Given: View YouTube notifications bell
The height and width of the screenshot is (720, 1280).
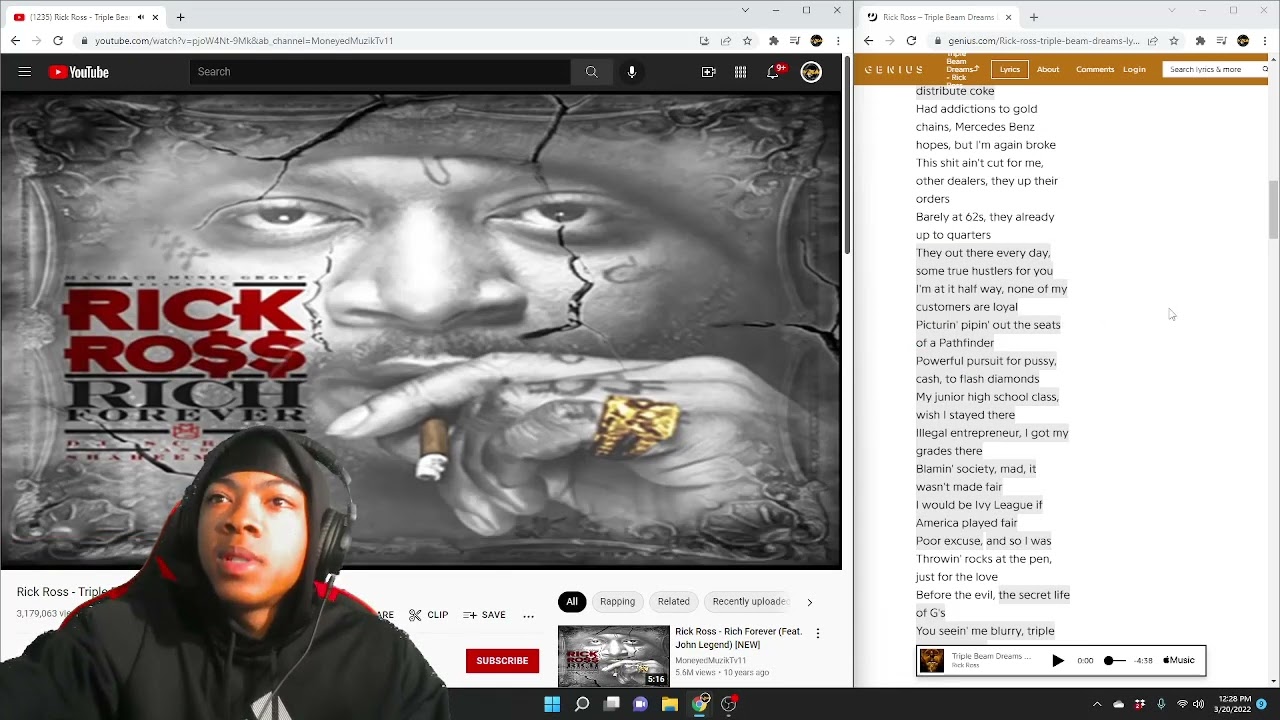Looking at the screenshot, I should 772,72.
